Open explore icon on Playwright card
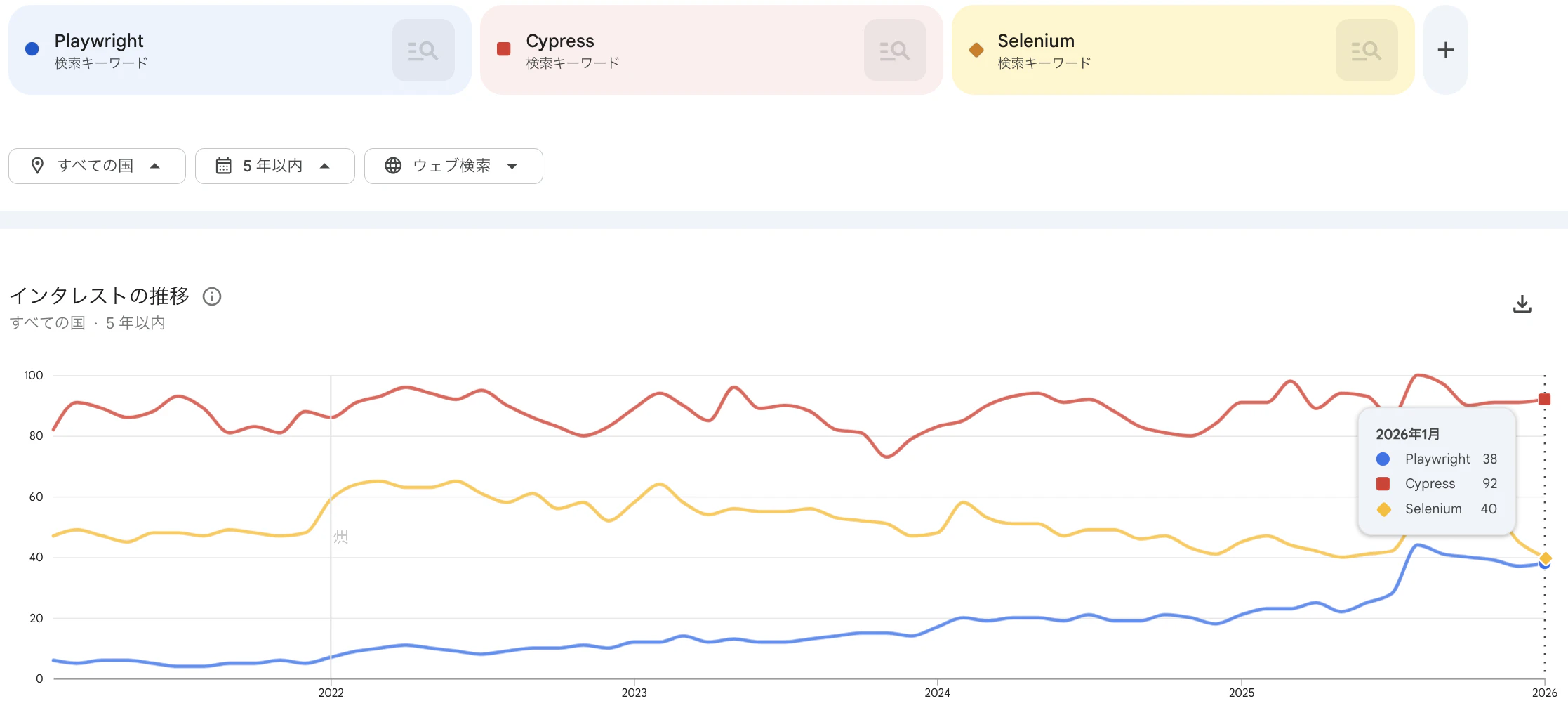1568x715 pixels. pyautogui.click(x=423, y=51)
